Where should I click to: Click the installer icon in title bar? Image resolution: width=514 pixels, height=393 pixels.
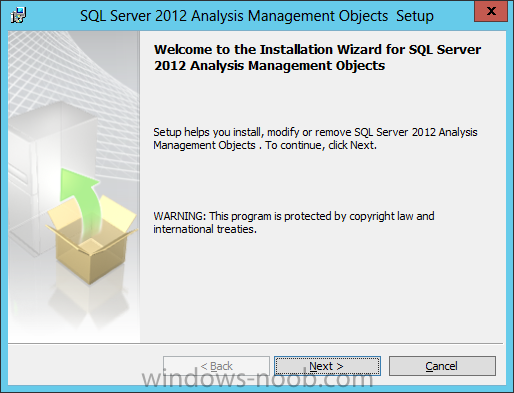tap(18, 15)
